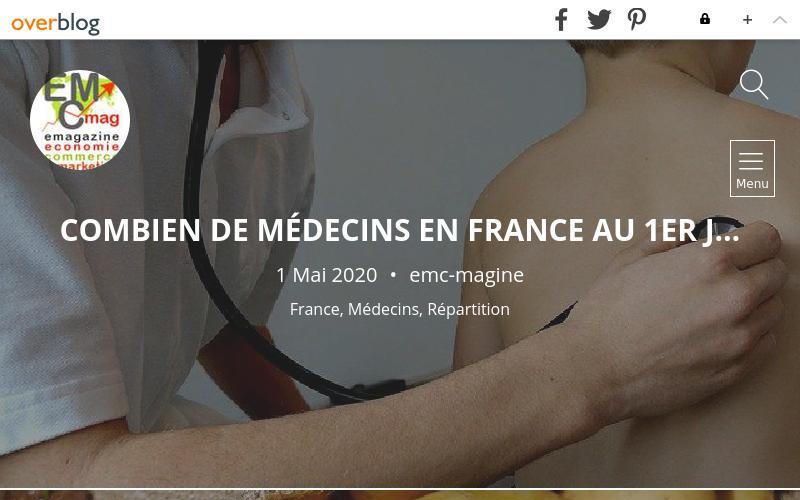The width and height of the screenshot is (800, 500).
Task: Click the 1 Mai 2020 date
Action: [327, 275]
